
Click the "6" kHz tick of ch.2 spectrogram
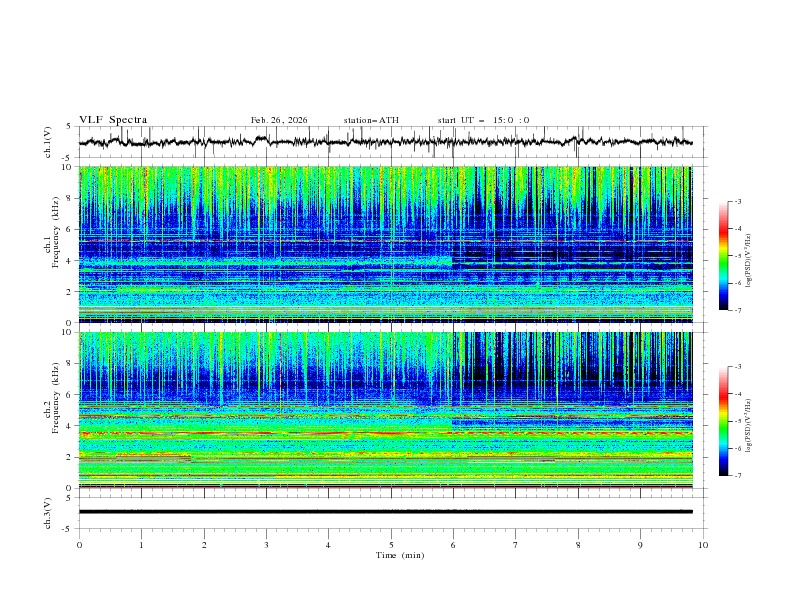(71, 395)
